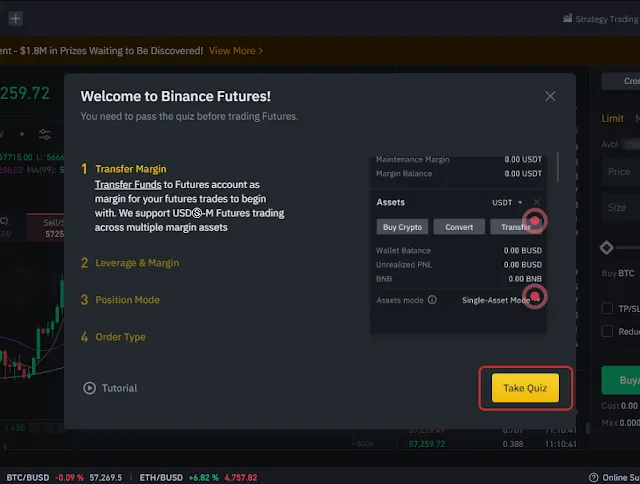Click the scrollbar in the preview panel
Screen dimensions: 640x484
point(558,167)
